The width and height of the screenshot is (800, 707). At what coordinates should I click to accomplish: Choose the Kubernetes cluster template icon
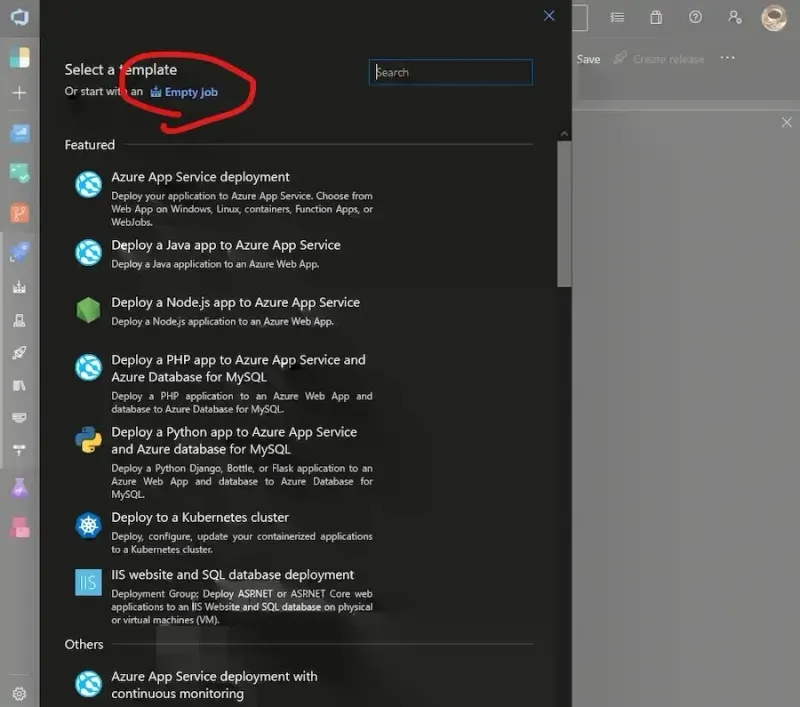click(x=89, y=525)
